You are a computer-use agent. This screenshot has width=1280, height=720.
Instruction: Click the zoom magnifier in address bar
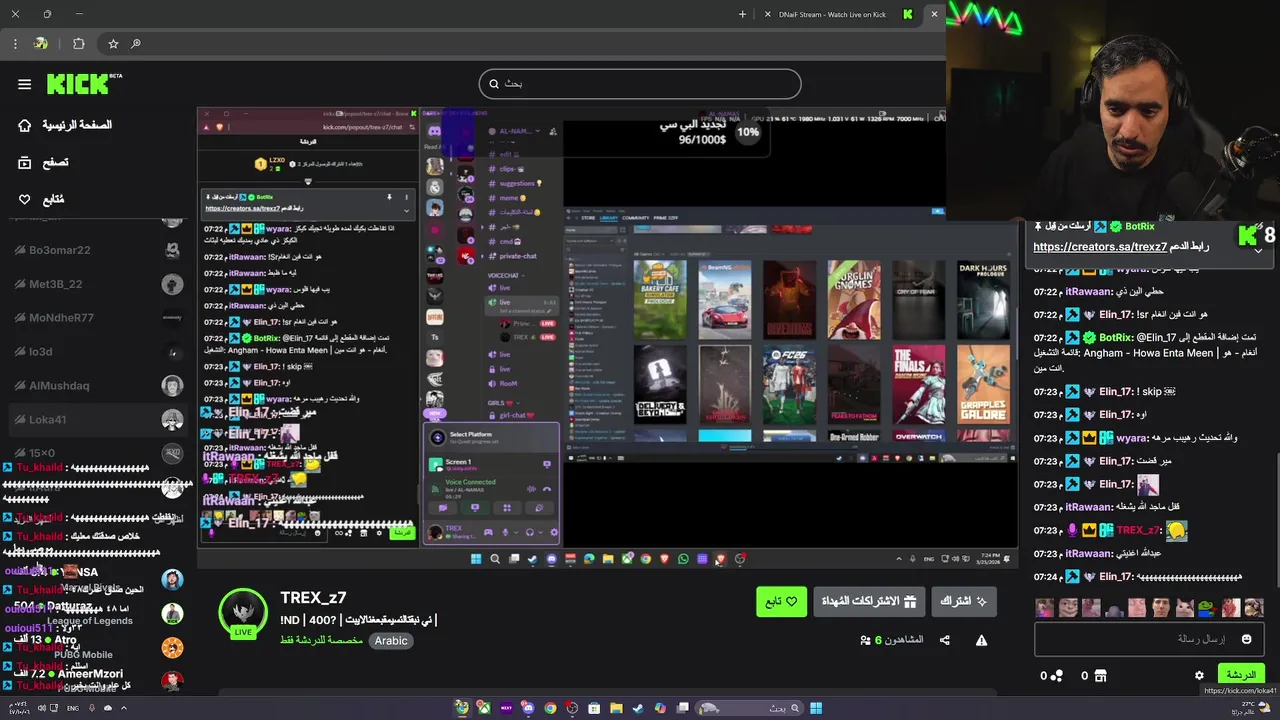coord(136,44)
